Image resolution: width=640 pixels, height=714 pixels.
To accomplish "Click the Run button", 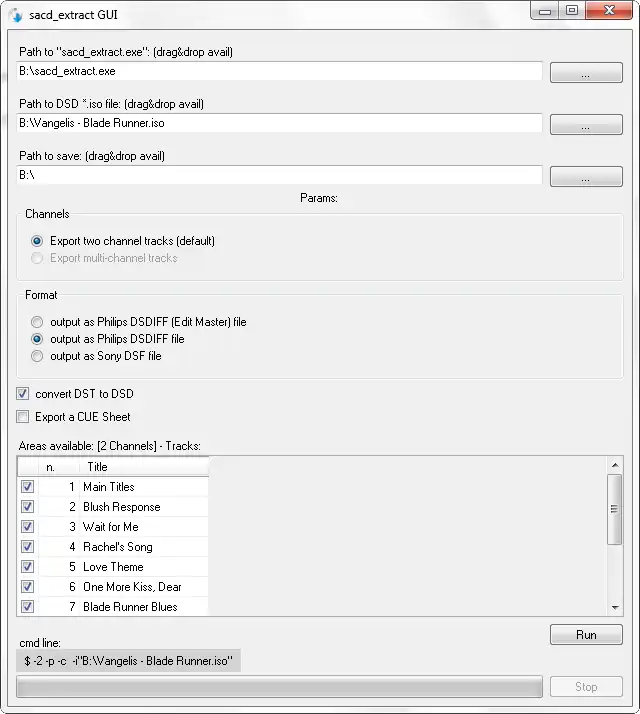I will (585, 635).
